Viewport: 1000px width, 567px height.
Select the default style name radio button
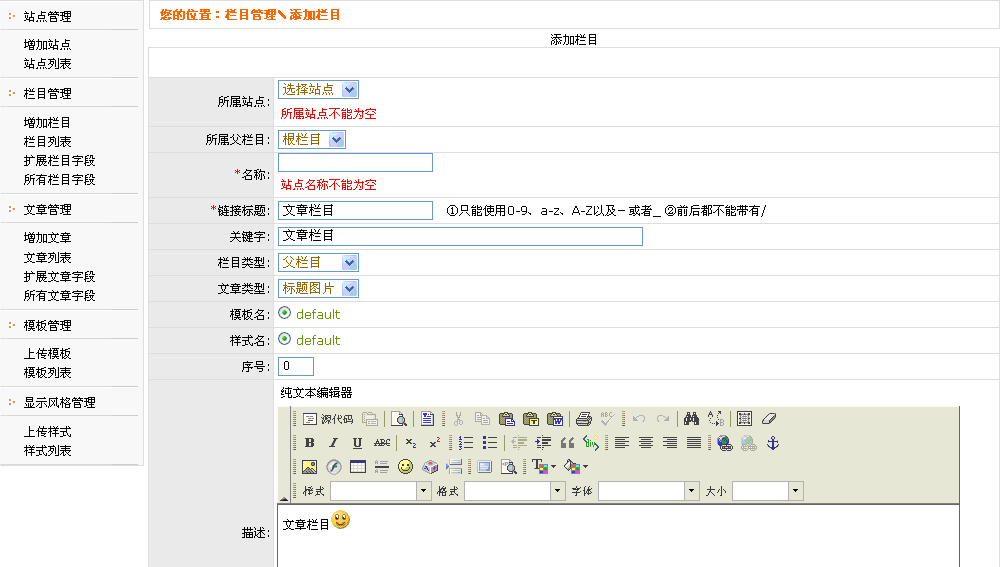285,340
